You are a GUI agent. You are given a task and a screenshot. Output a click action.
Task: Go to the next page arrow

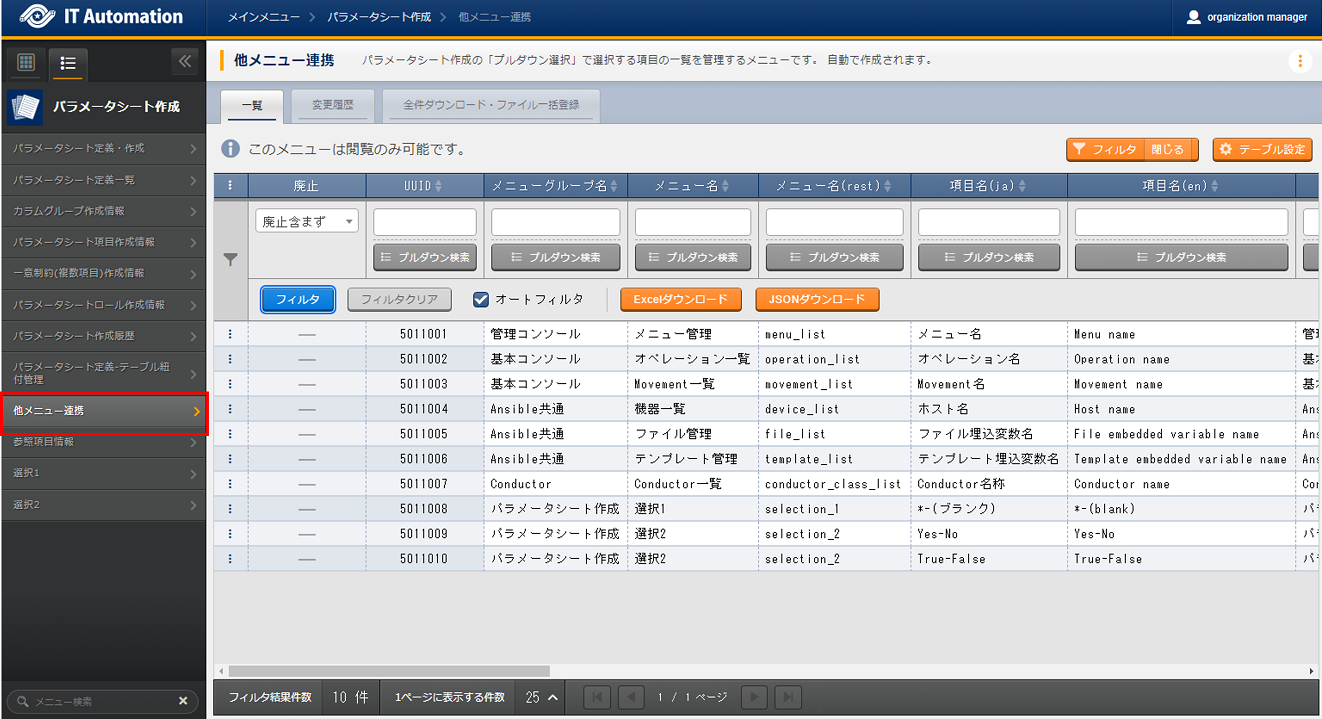[x=755, y=697]
